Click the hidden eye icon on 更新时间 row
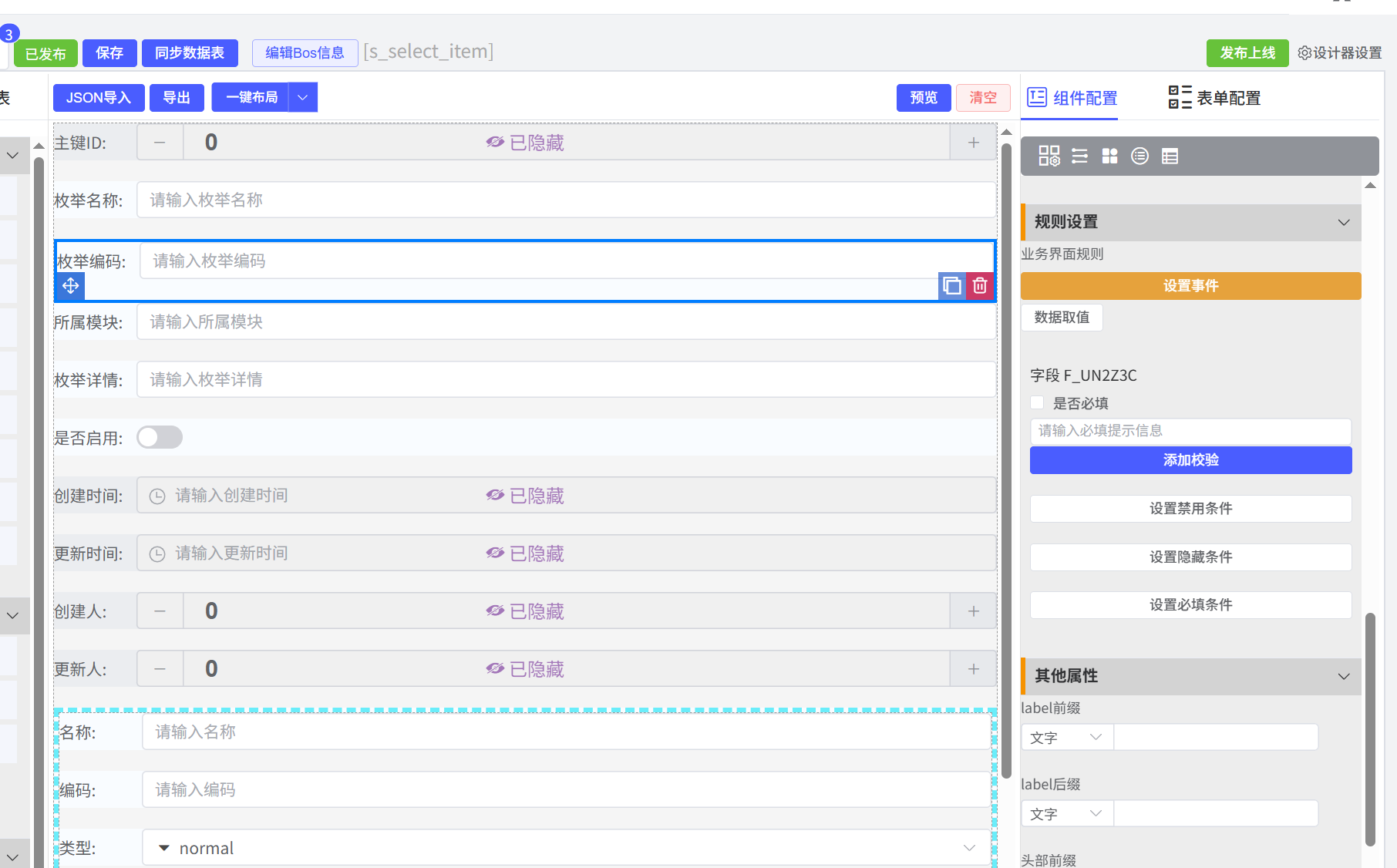Screen dimensions: 1397x868 click(495, 553)
